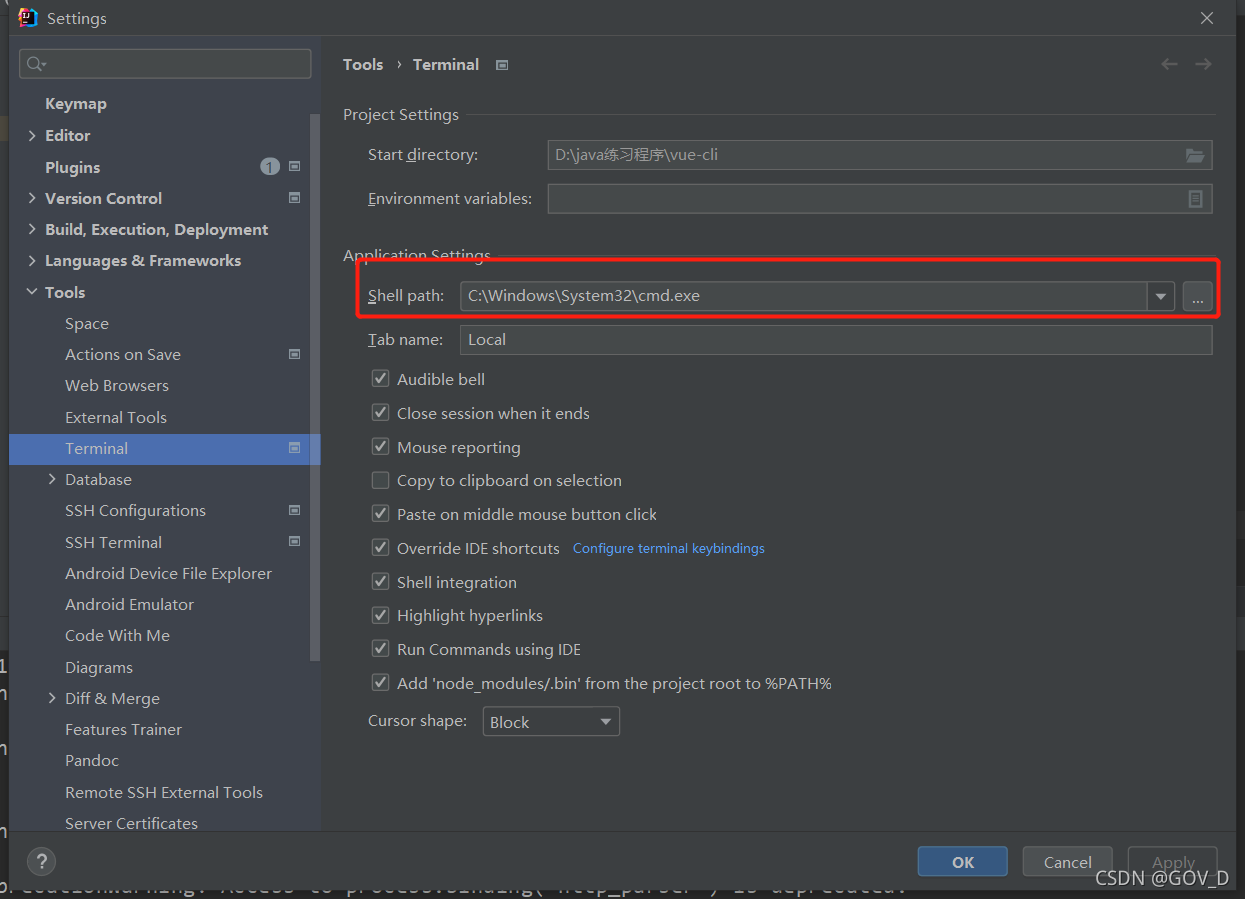Click the Tools breadcrumb link
This screenshot has width=1245, height=899.
click(363, 64)
